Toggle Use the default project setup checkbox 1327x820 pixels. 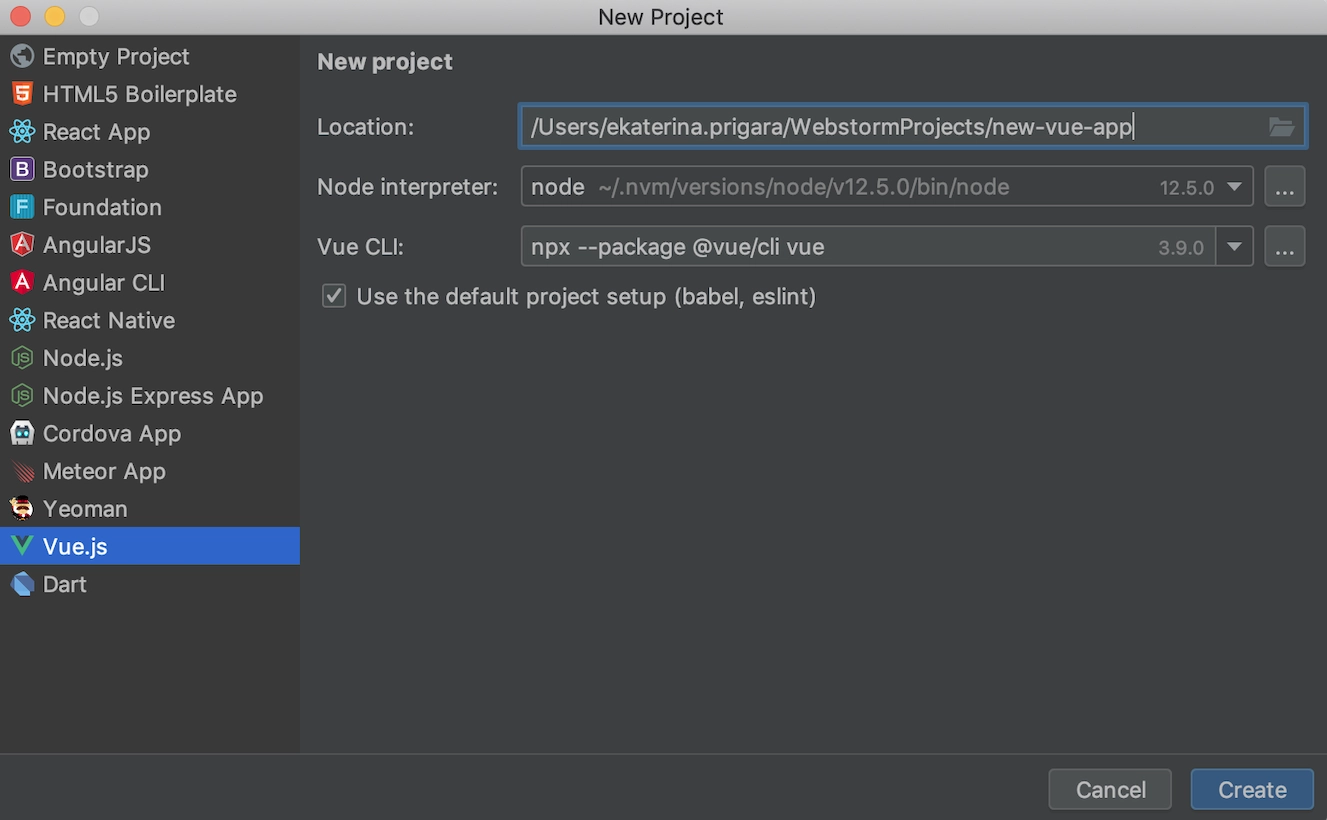click(x=334, y=296)
